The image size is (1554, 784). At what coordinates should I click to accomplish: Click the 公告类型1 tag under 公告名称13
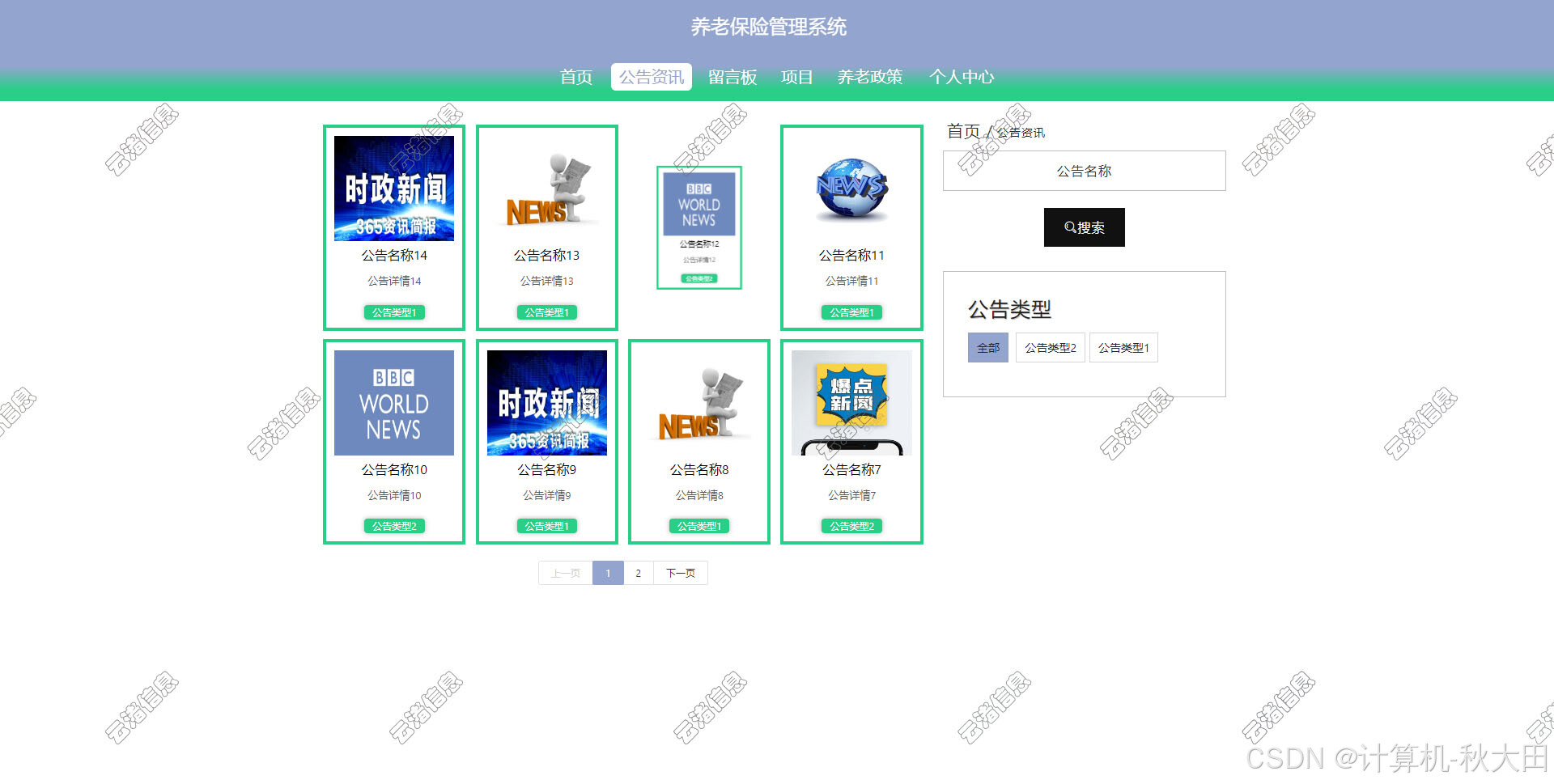coord(547,312)
